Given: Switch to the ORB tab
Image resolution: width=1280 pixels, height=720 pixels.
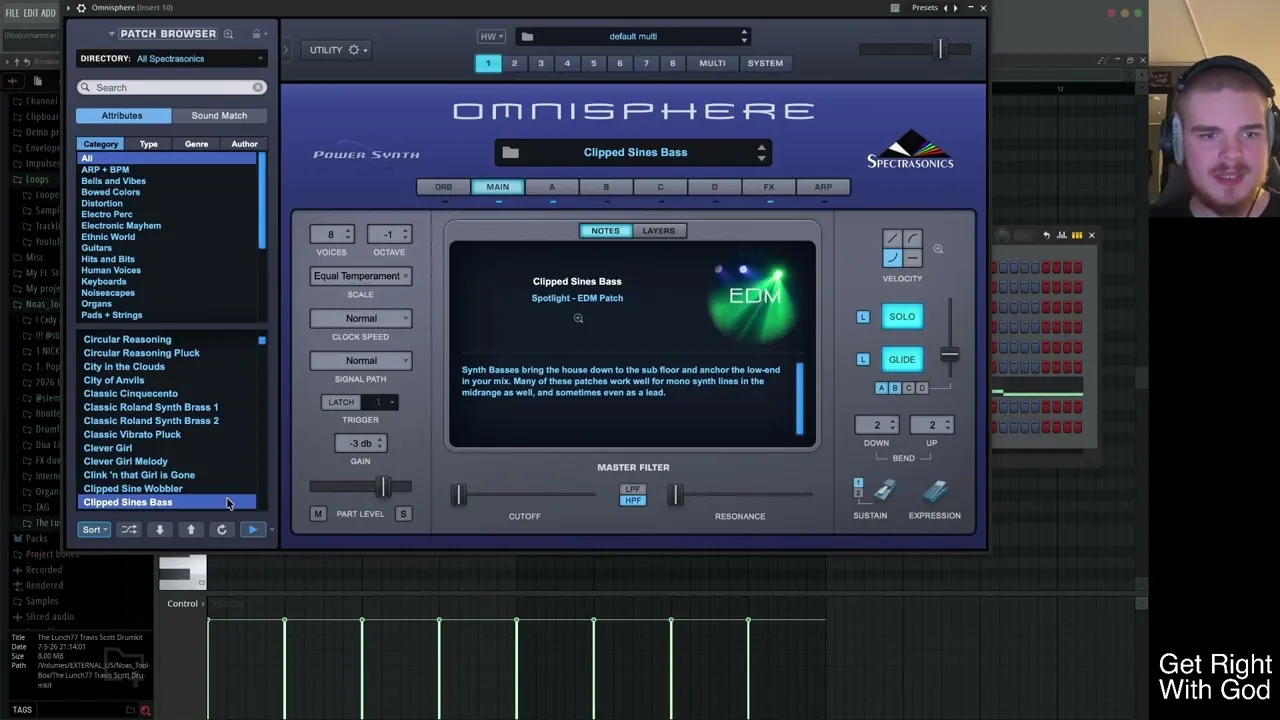Looking at the screenshot, I should pos(443,187).
